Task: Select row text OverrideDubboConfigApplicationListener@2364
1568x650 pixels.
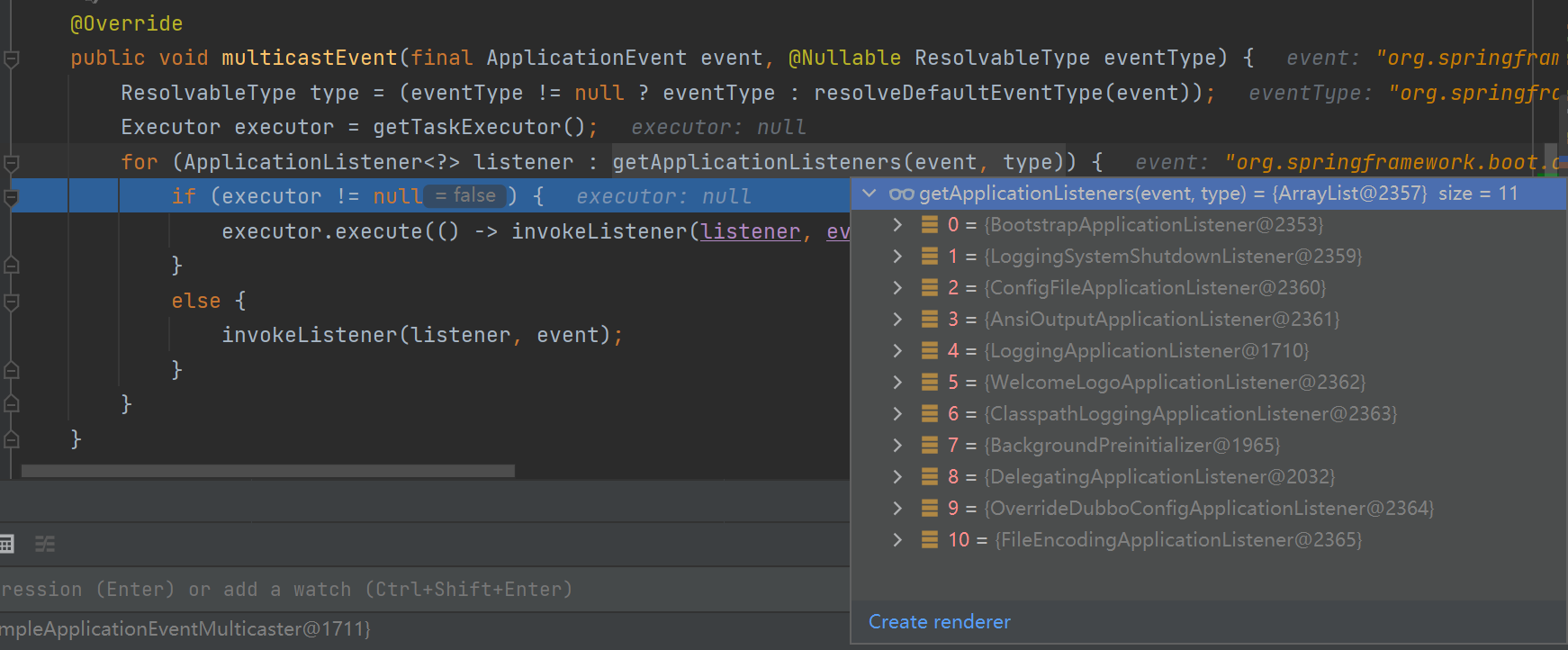Action: coord(1209,509)
